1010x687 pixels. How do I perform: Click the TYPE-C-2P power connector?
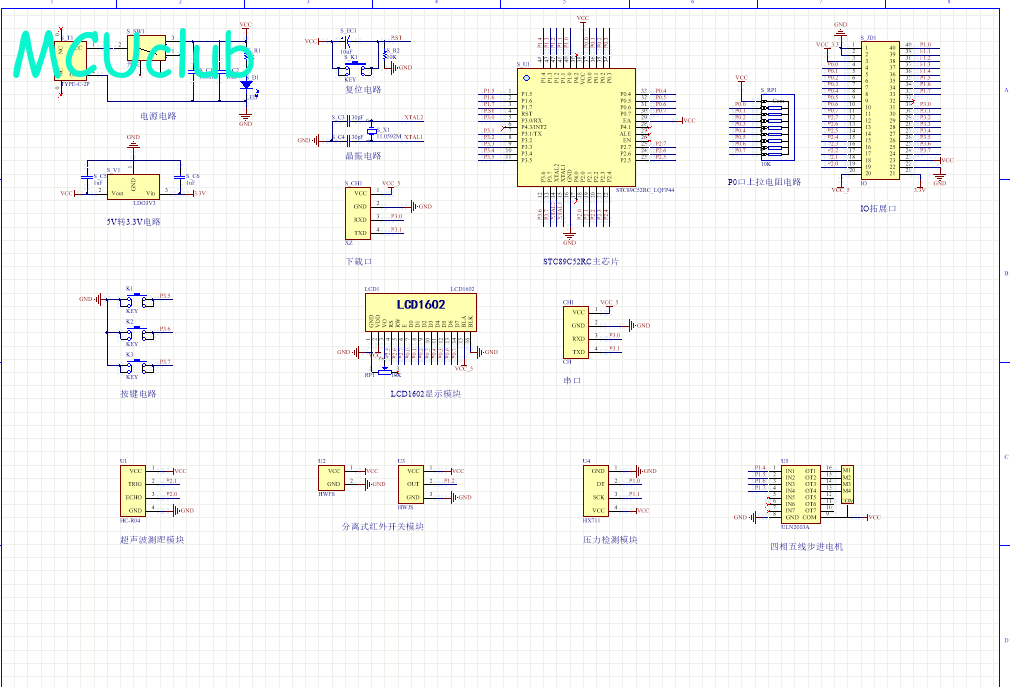(70, 62)
